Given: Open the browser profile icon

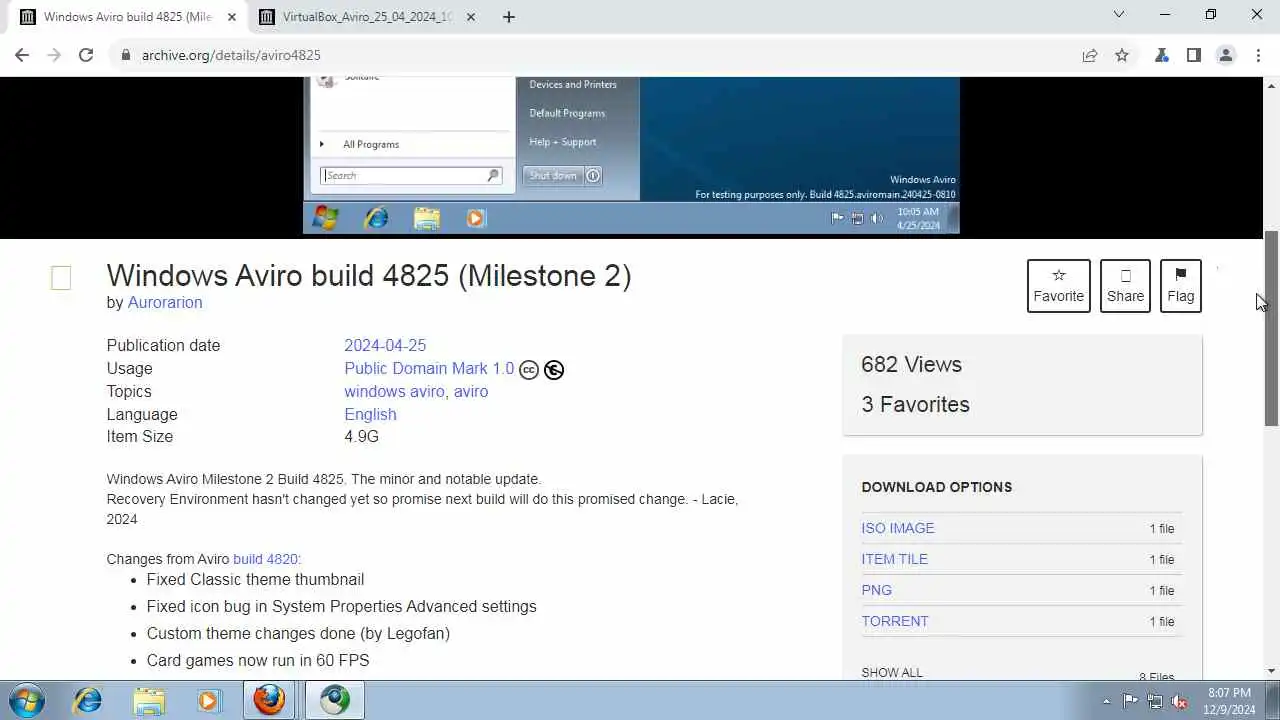Looking at the screenshot, I should pos(1226,55).
